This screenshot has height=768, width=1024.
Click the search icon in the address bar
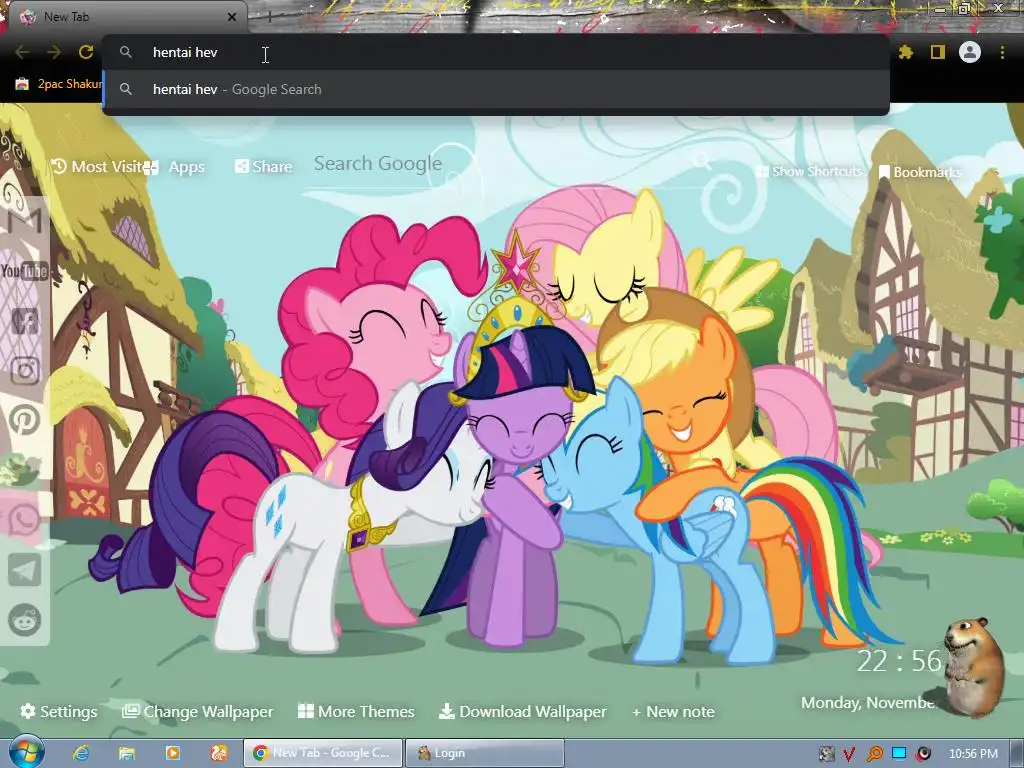click(x=126, y=52)
